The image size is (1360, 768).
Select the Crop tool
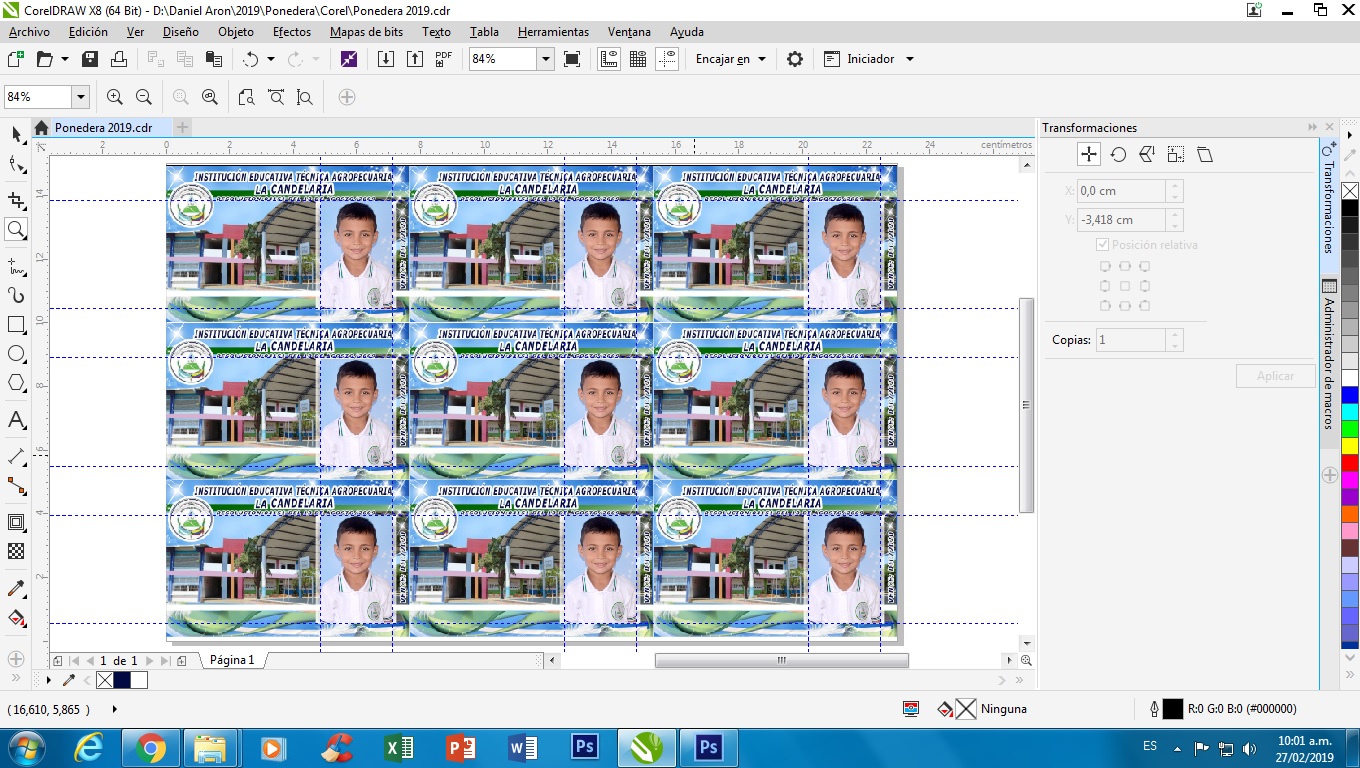17,201
